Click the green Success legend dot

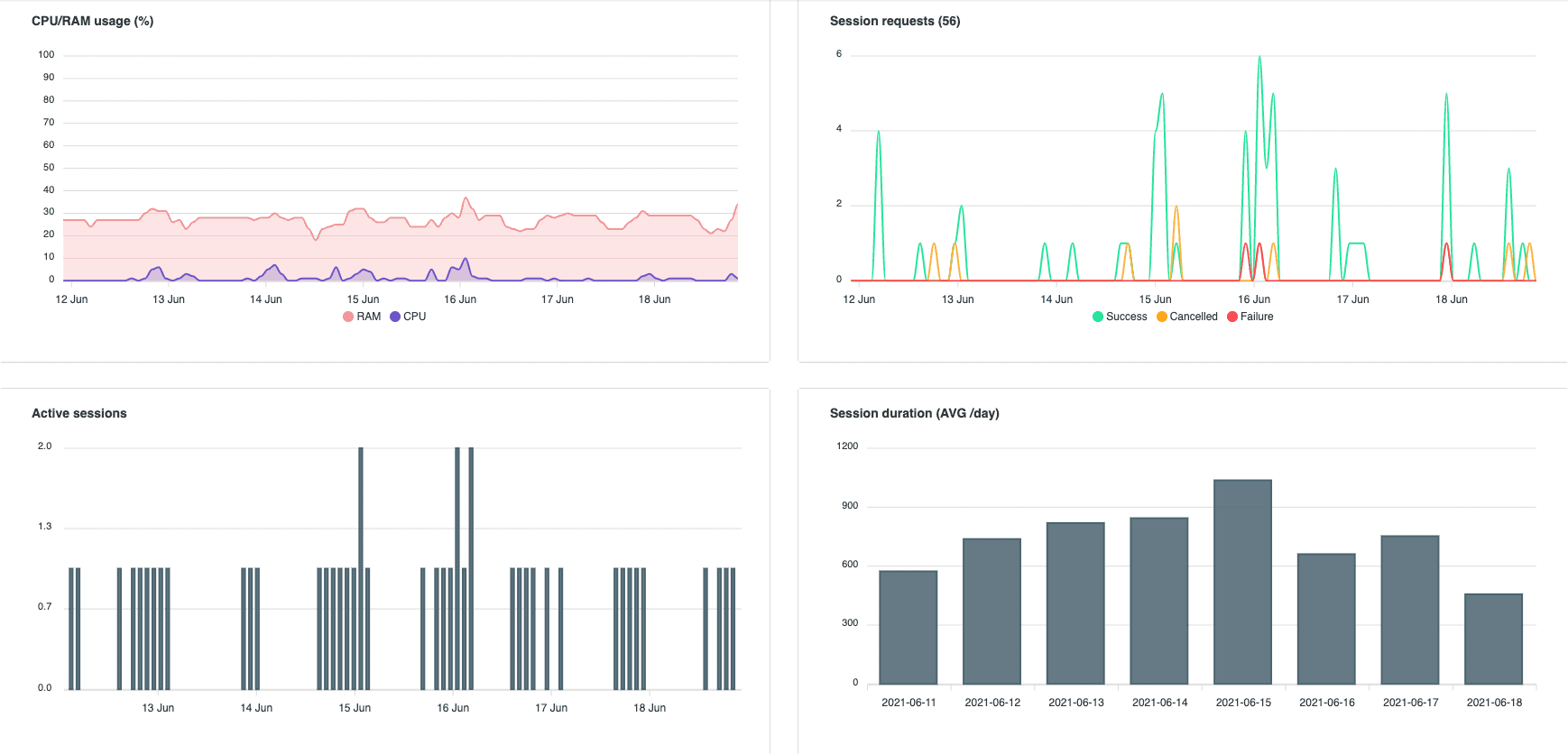tap(1098, 317)
